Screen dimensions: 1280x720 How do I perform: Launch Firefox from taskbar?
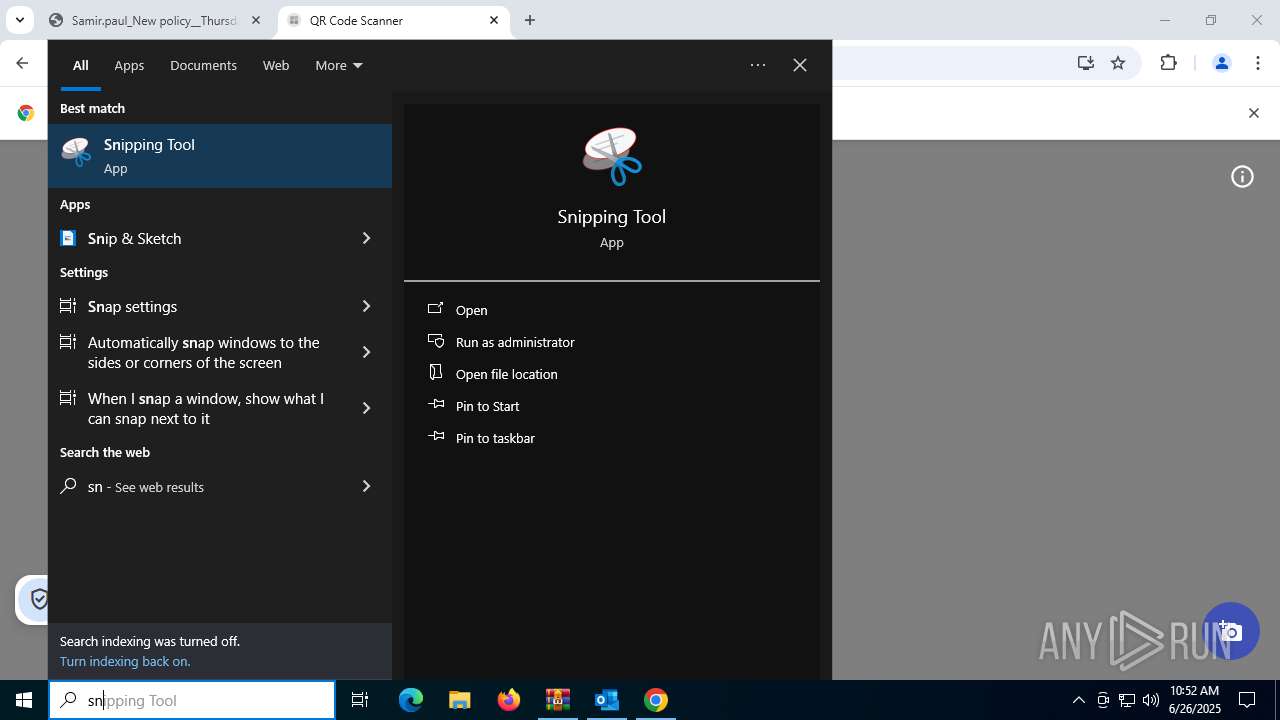pyautogui.click(x=509, y=700)
